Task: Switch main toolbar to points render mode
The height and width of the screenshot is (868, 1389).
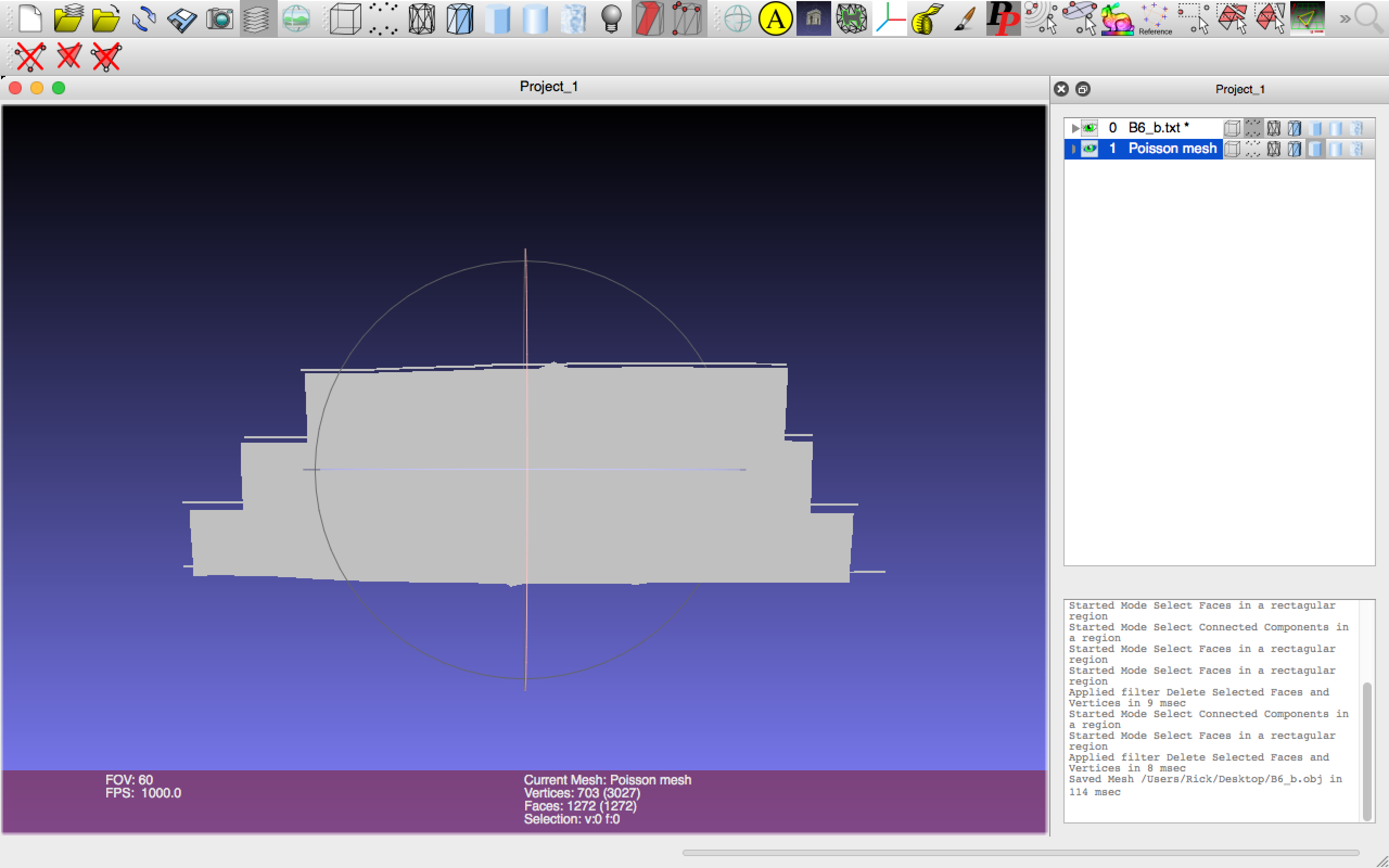Action: click(x=383, y=18)
